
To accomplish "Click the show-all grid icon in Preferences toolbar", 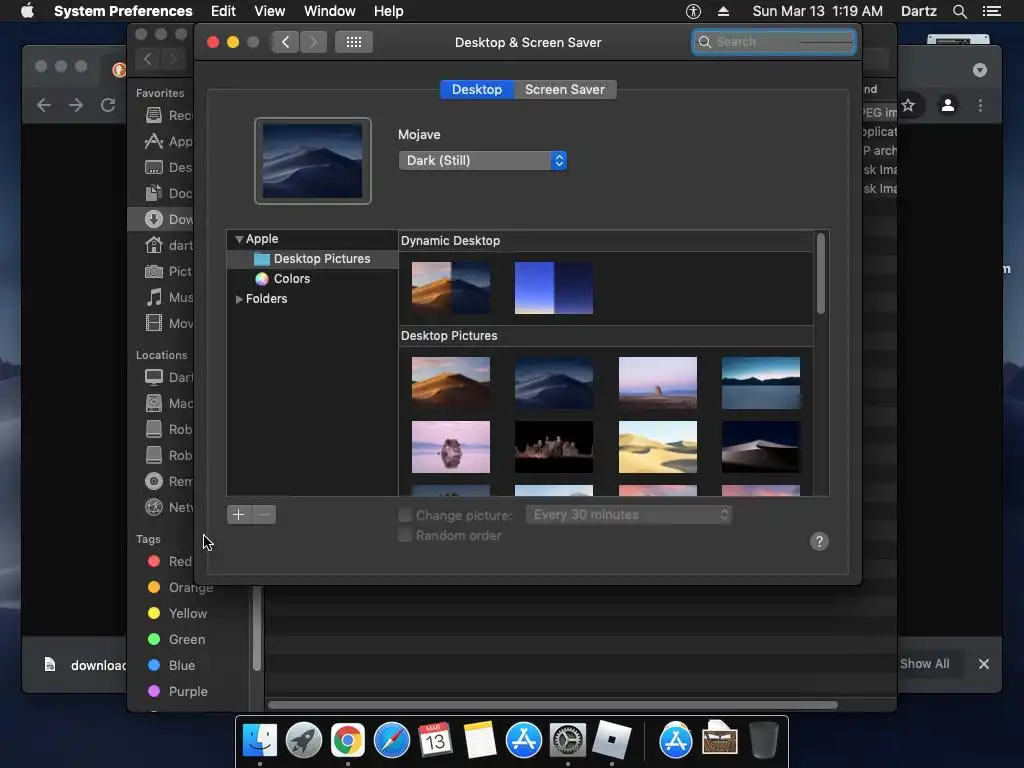I will 354,42.
